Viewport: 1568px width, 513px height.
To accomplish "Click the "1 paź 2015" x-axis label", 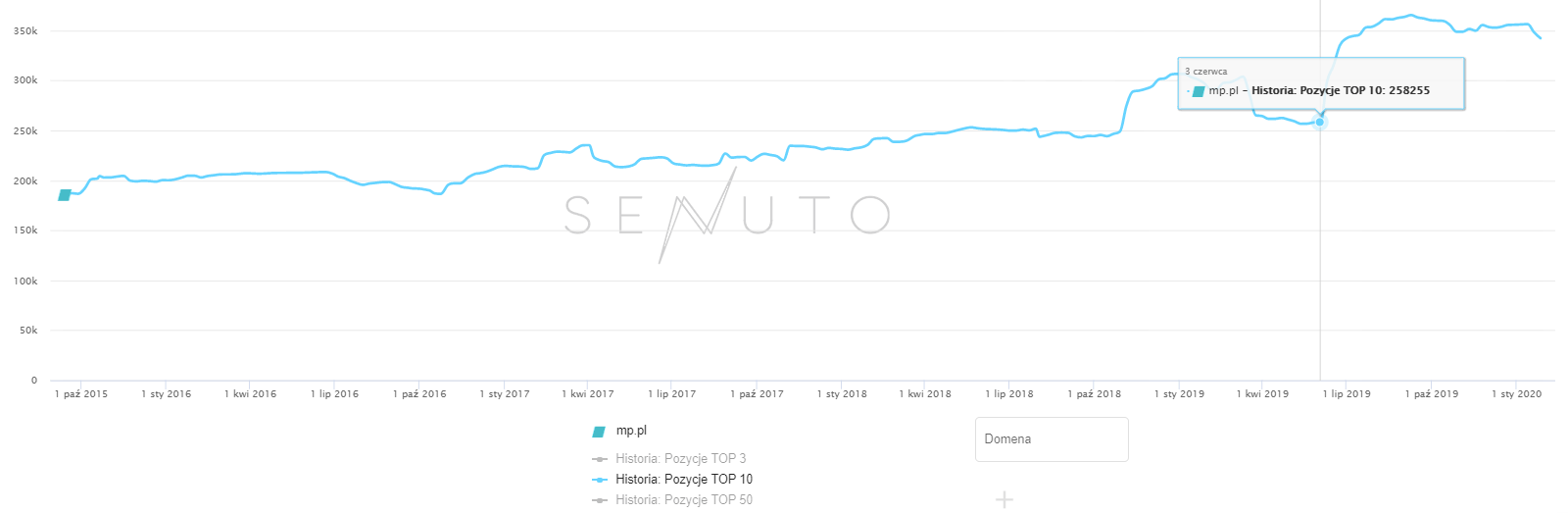I will coord(81,394).
